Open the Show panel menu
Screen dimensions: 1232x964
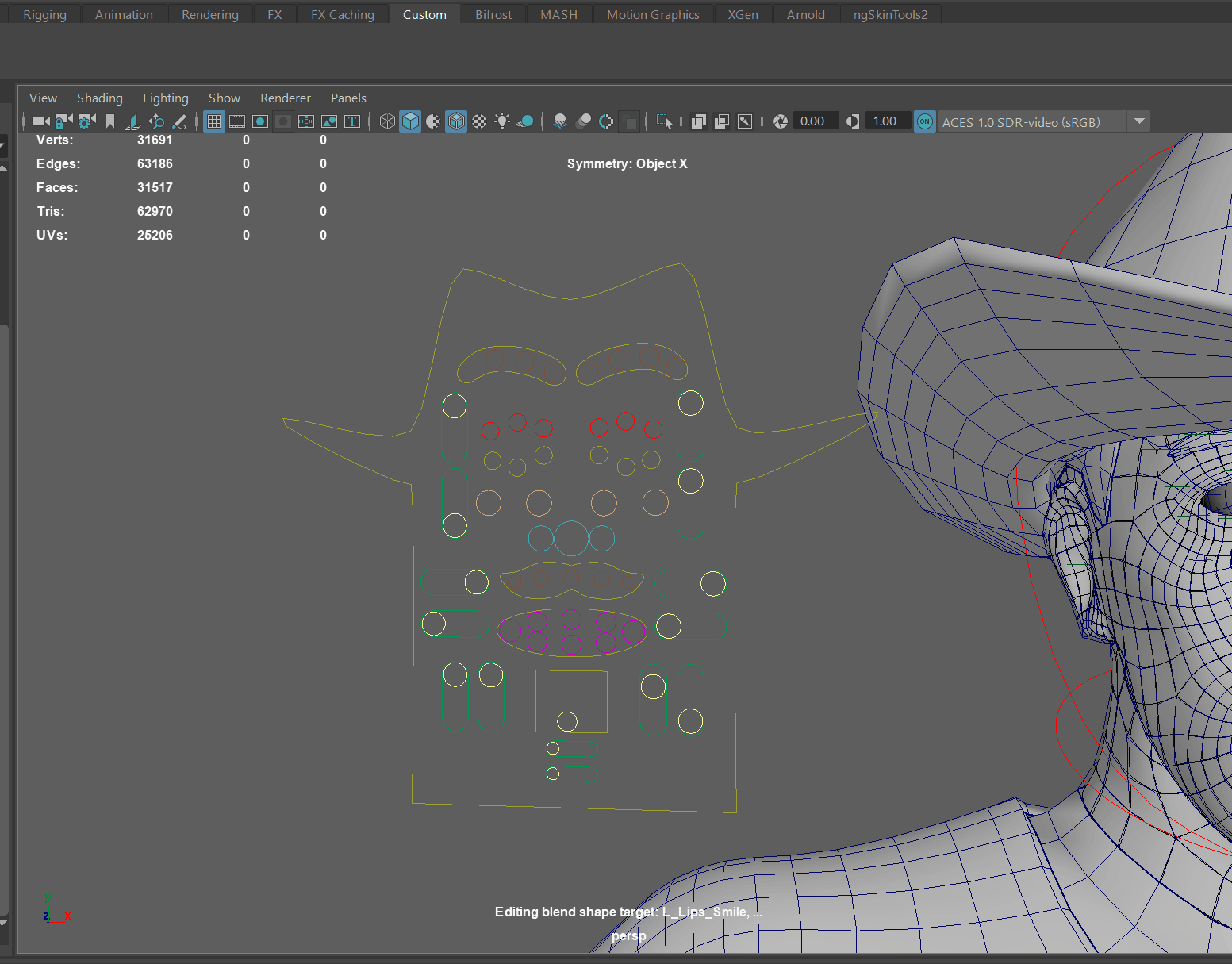[x=224, y=98]
